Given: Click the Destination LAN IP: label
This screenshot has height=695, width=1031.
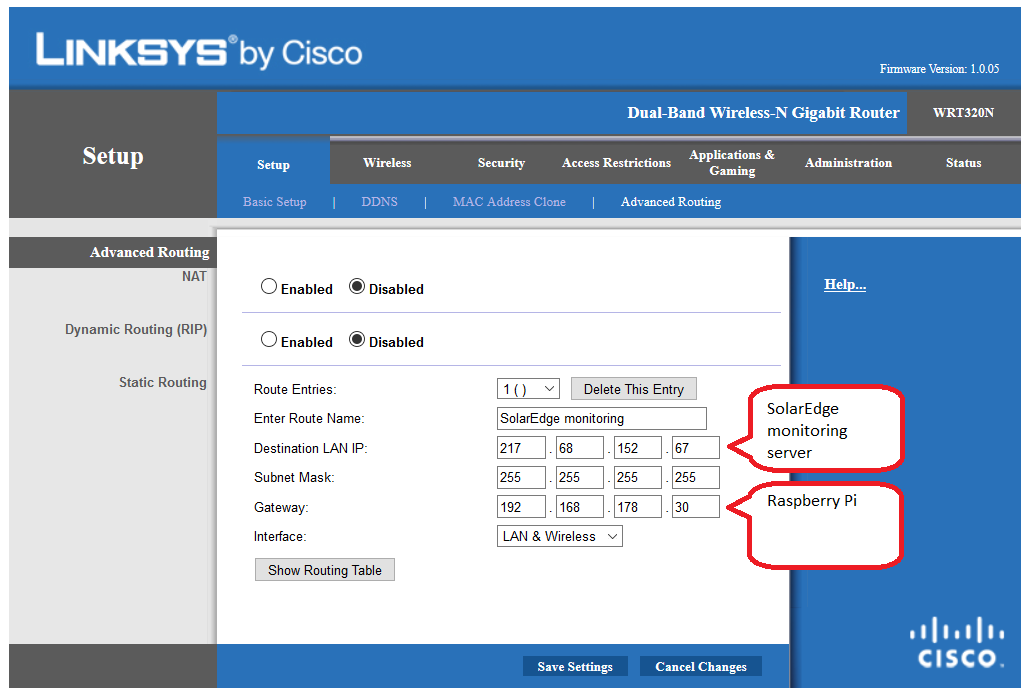Looking at the screenshot, I should (310, 448).
